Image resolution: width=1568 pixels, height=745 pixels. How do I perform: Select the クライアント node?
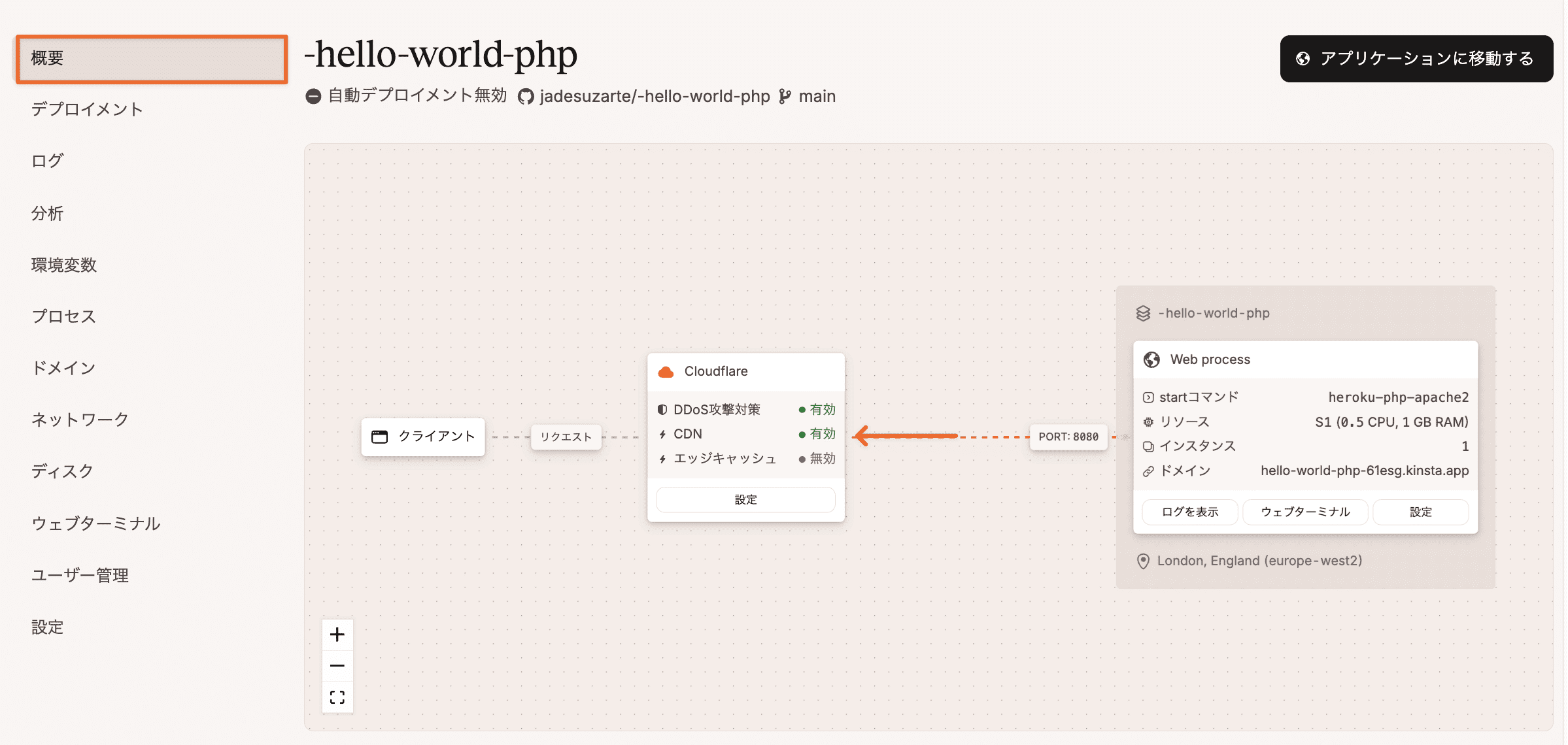[423, 437]
